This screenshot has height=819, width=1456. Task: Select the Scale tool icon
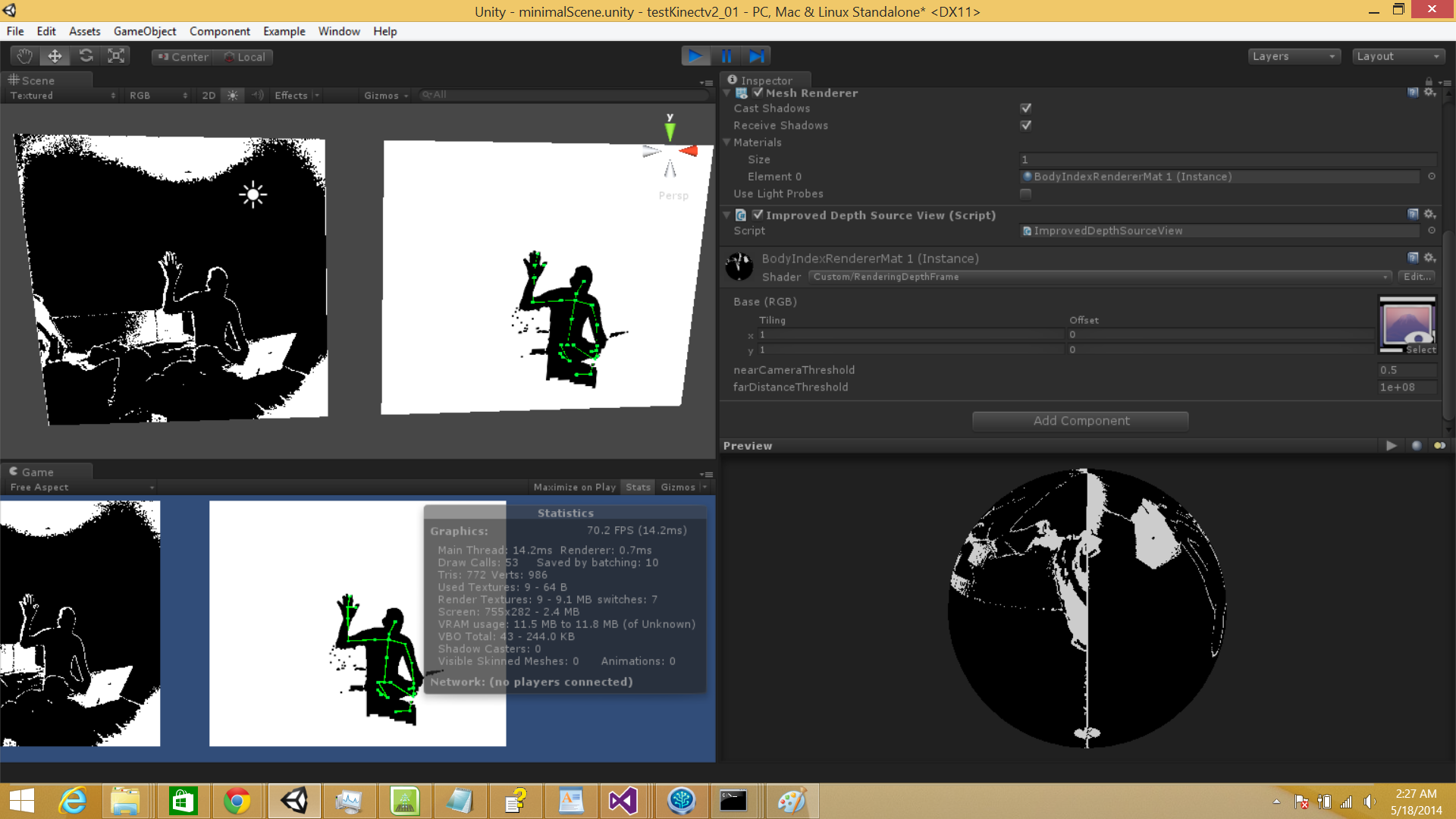116,56
